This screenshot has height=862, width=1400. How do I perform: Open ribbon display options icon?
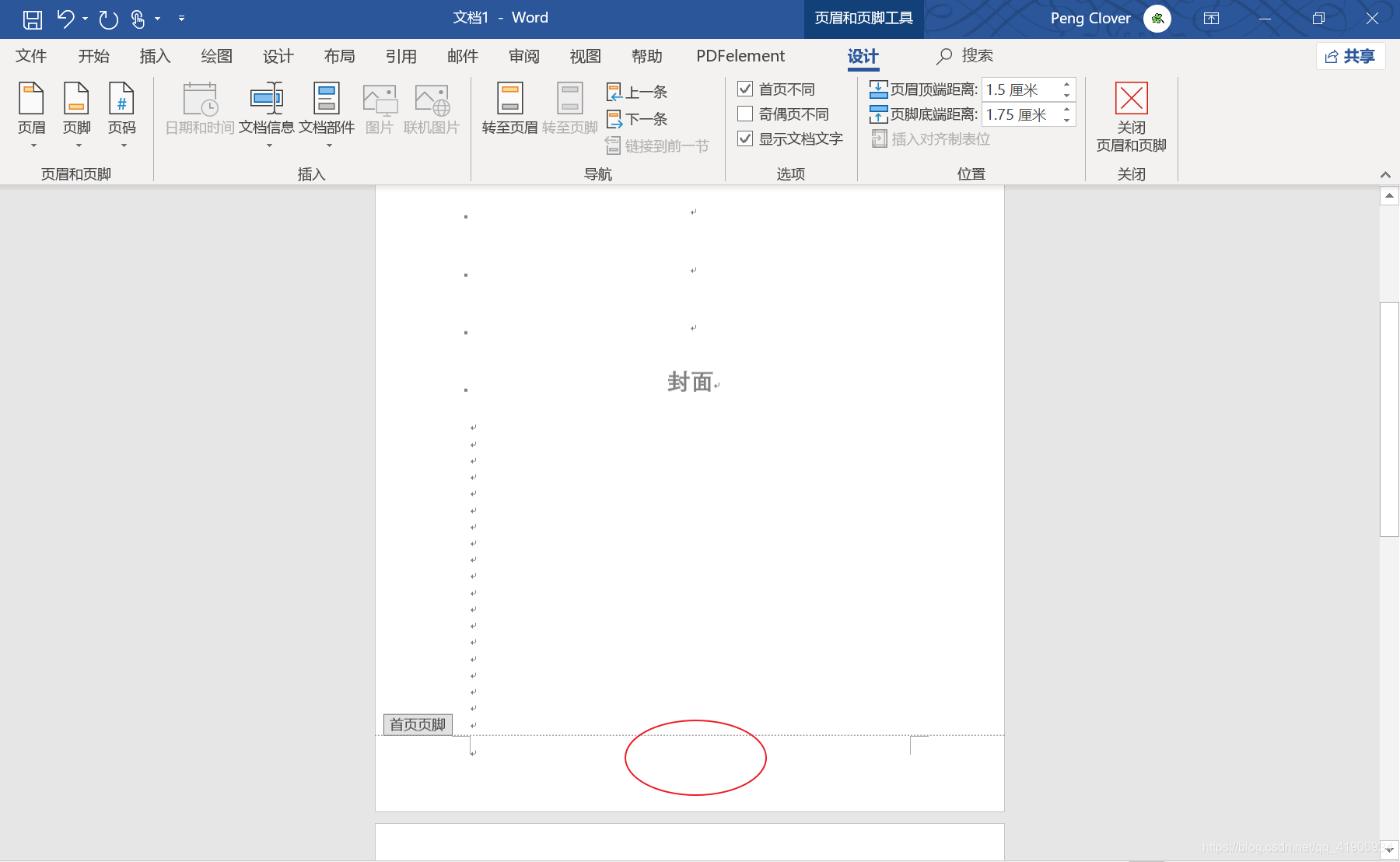pos(1211,19)
